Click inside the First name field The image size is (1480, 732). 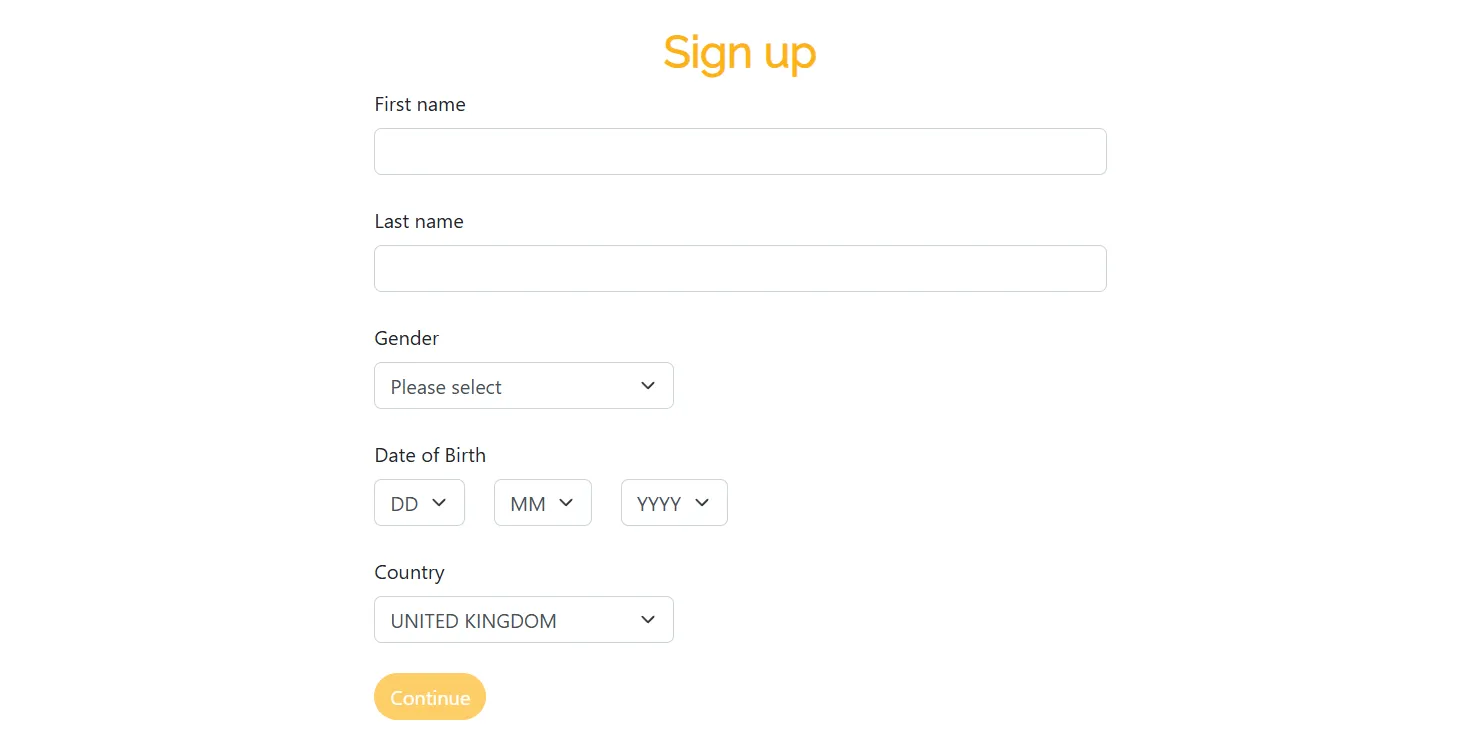click(740, 151)
